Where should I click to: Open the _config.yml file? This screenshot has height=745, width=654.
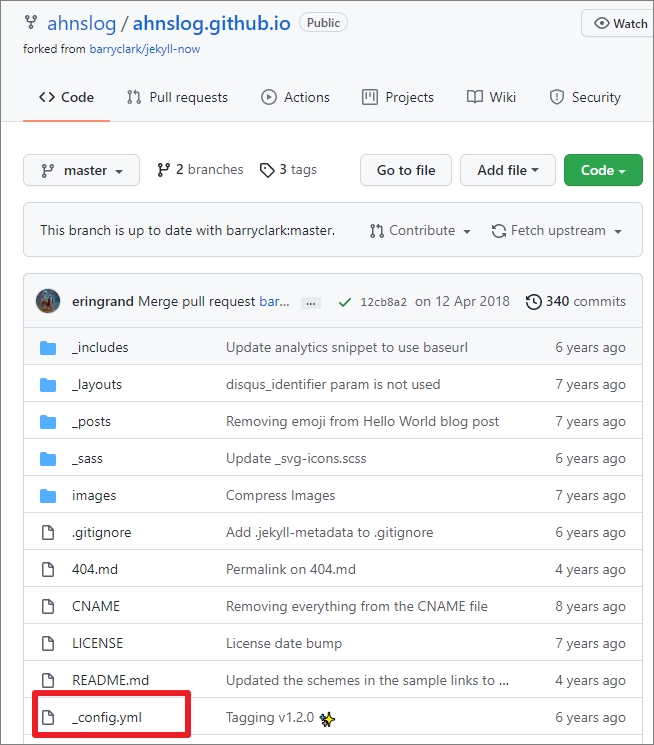pyautogui.click(x=107, y=717)
